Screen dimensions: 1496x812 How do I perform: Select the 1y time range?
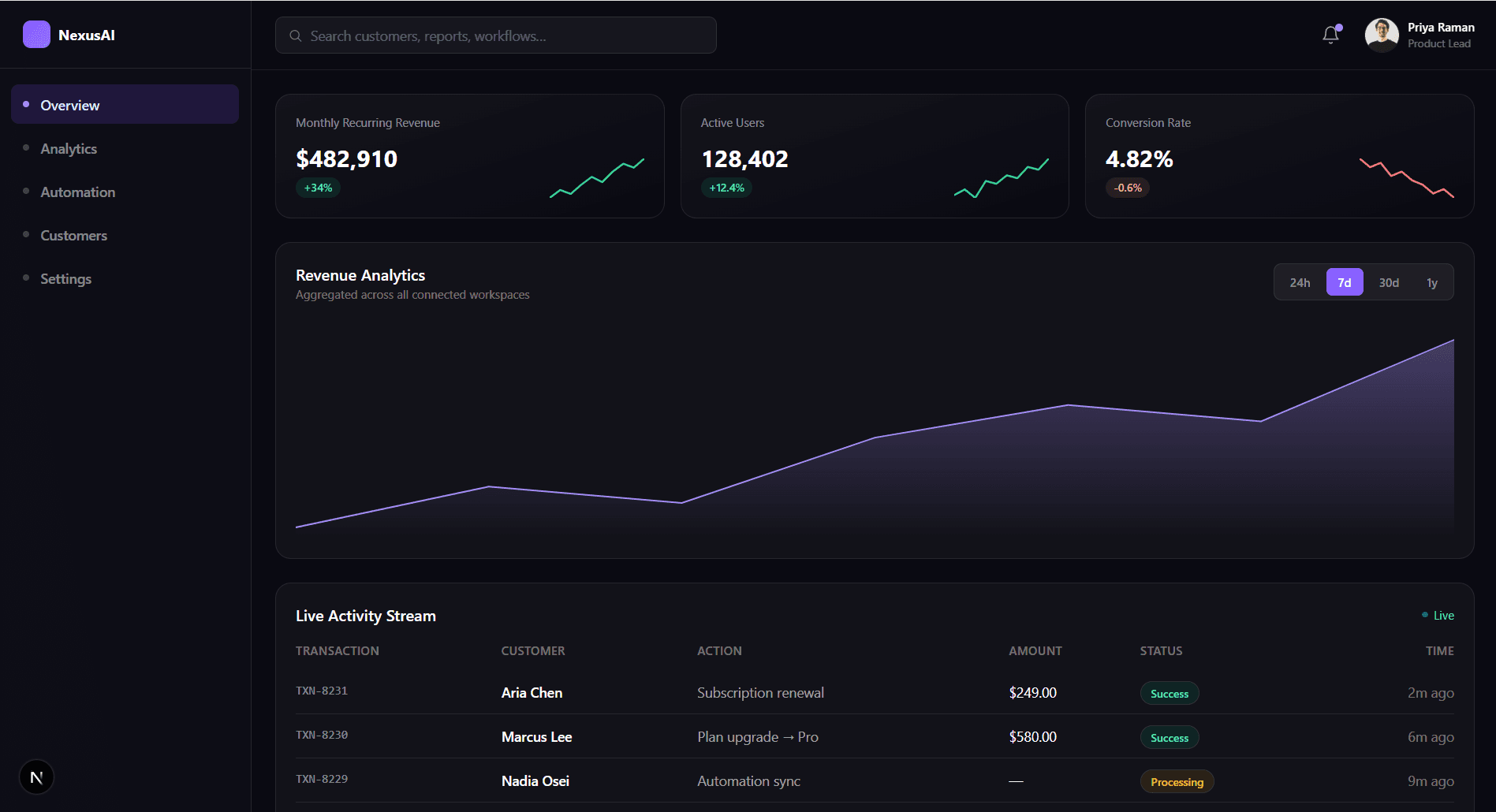(x=1432, y=282)
